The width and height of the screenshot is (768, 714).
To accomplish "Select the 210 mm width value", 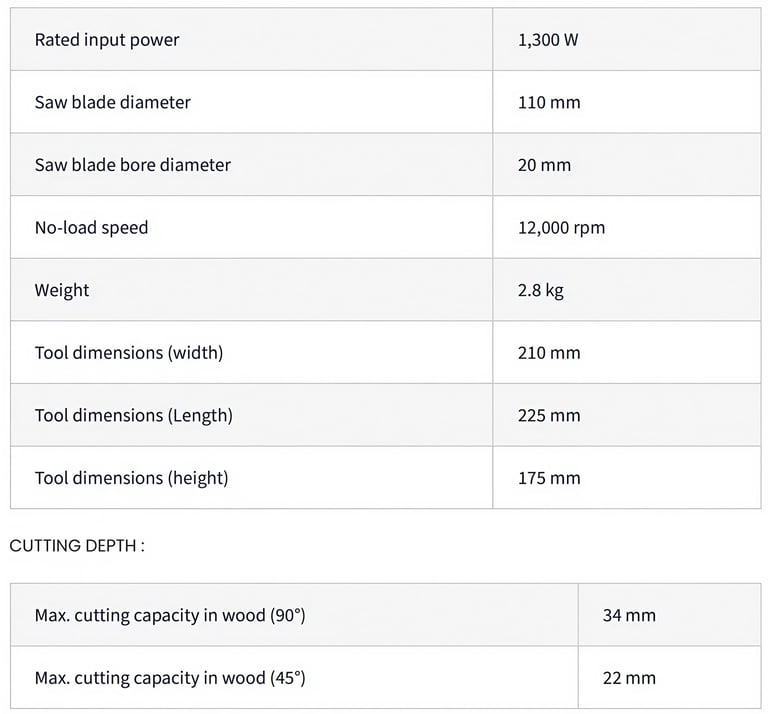I will [549, 353].
